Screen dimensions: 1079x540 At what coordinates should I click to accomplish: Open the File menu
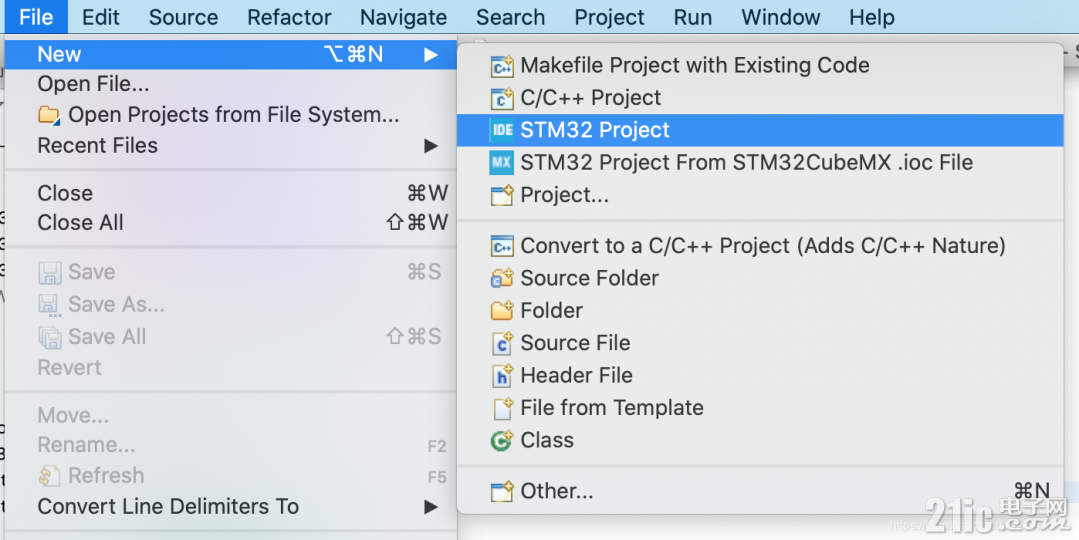[x=36, y=17]
